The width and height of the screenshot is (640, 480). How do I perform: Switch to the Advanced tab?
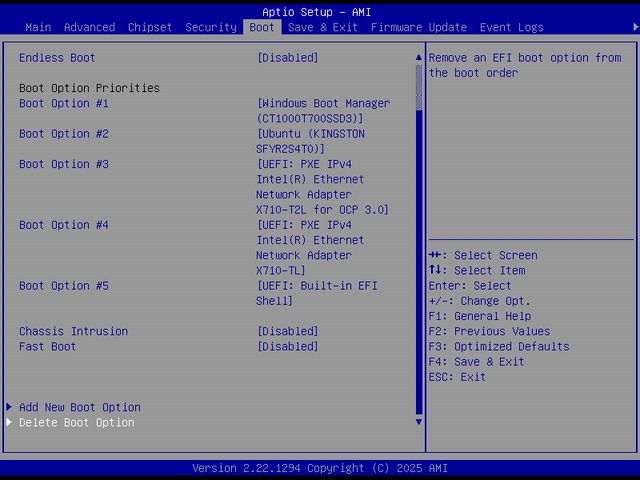(x=89, y=27)
